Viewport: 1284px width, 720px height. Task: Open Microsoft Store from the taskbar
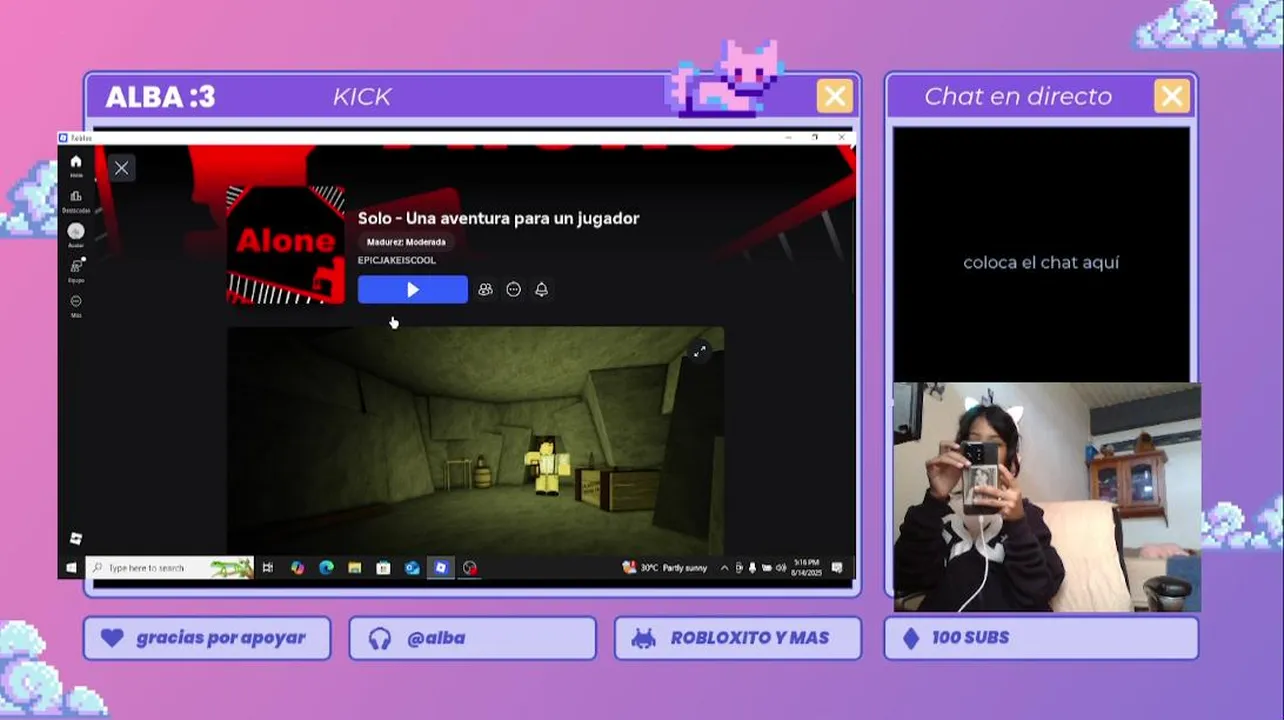coord(383,567)
